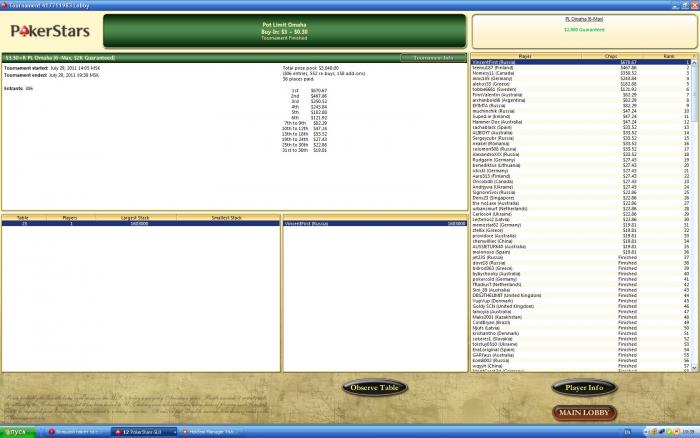Click the Tournament ended date line
The height and width of the screenshot is (438, 700).
tap(51, 75)
